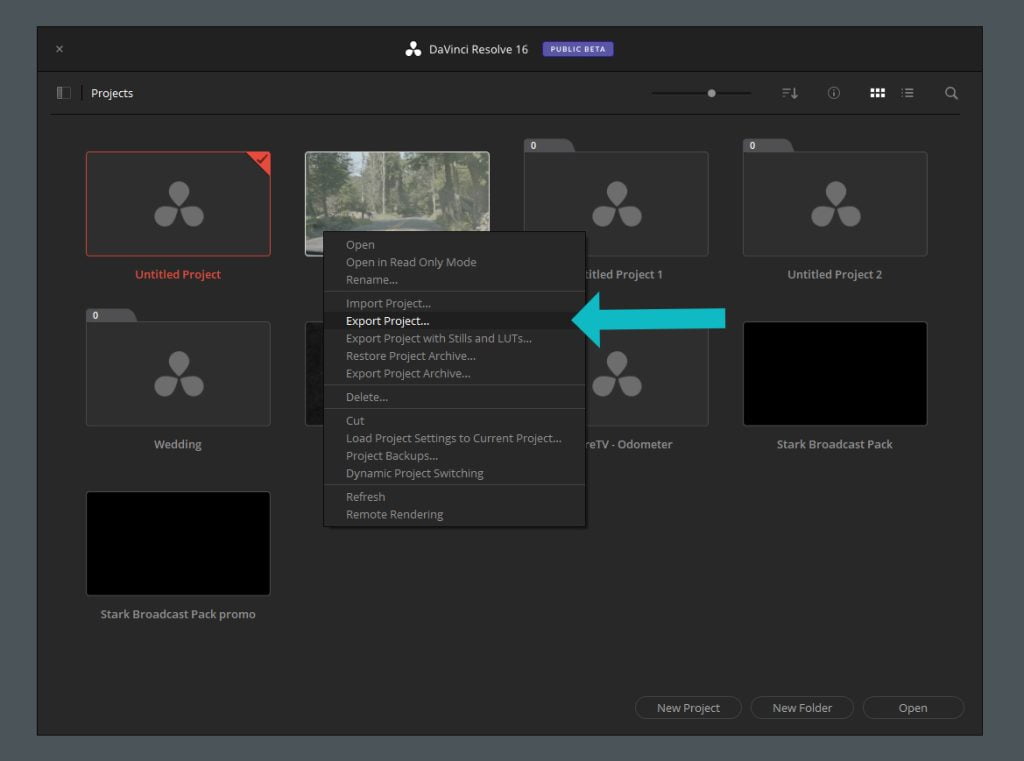Open the Wedding project folder

point(178,374)
